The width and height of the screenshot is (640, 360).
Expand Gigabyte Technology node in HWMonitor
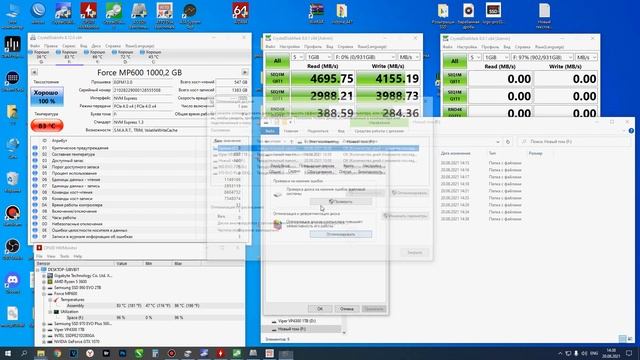click(x=44, y=276)
